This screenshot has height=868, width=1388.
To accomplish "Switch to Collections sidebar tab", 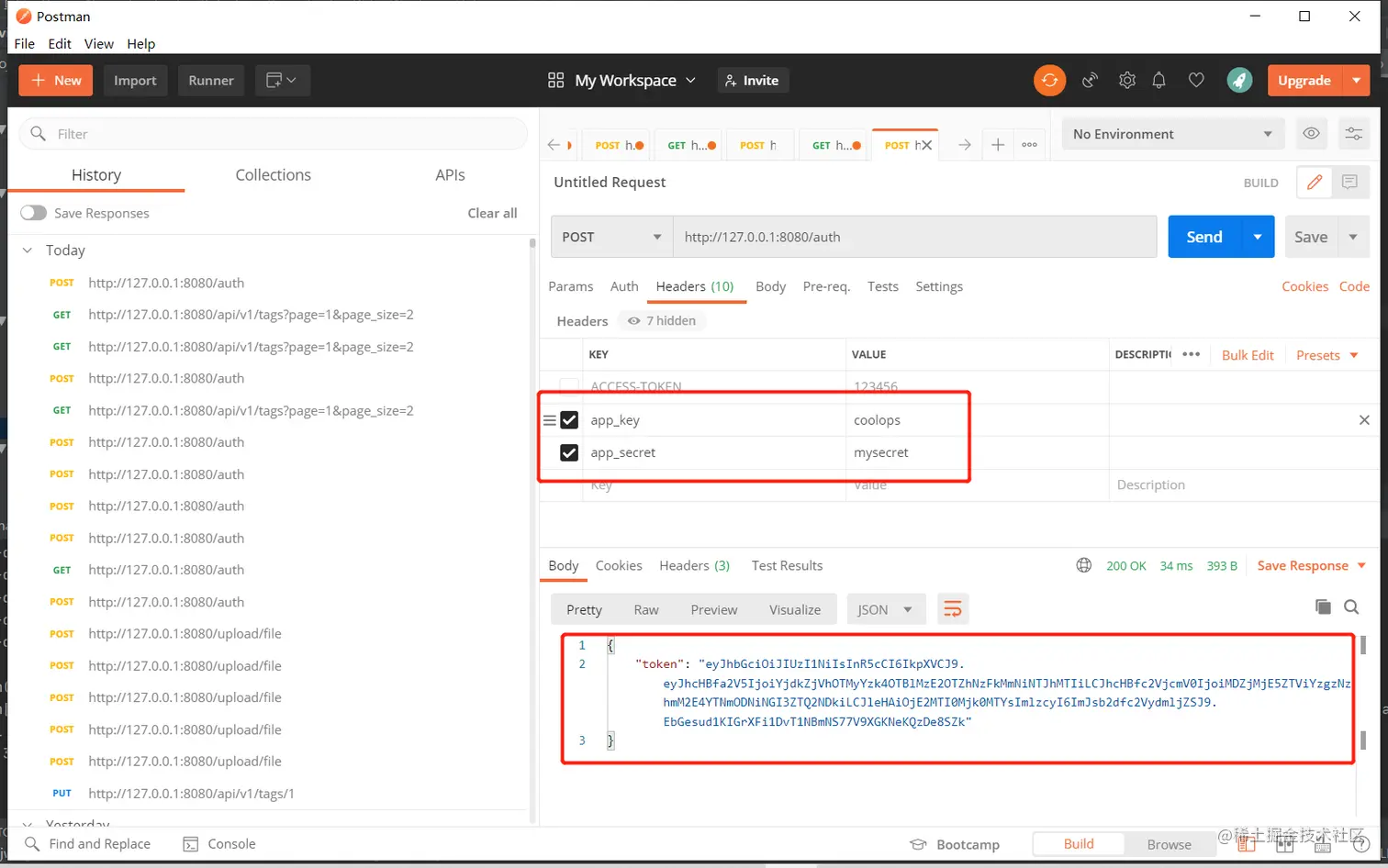I will 273,174.
